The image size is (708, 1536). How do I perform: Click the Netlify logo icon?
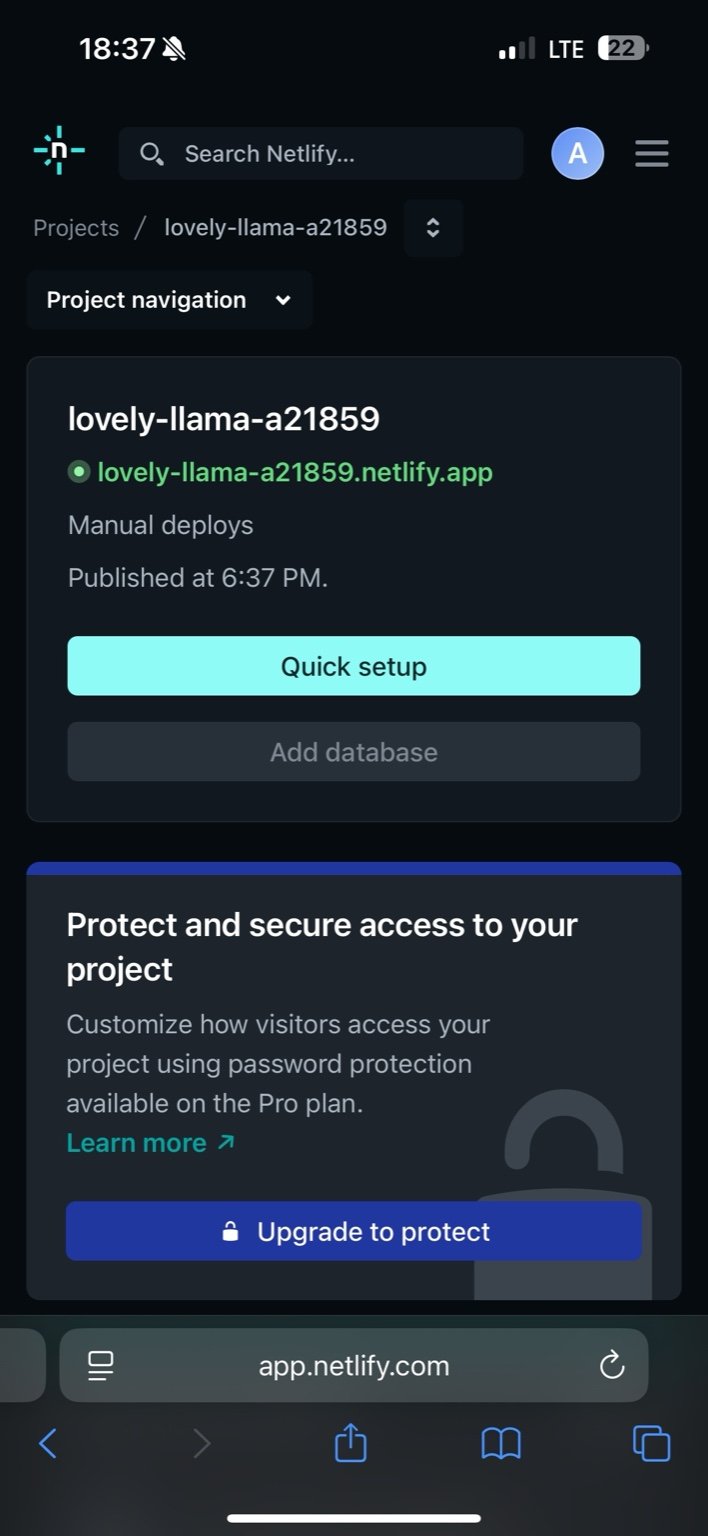pyautogui.click(x=59, y=152)
